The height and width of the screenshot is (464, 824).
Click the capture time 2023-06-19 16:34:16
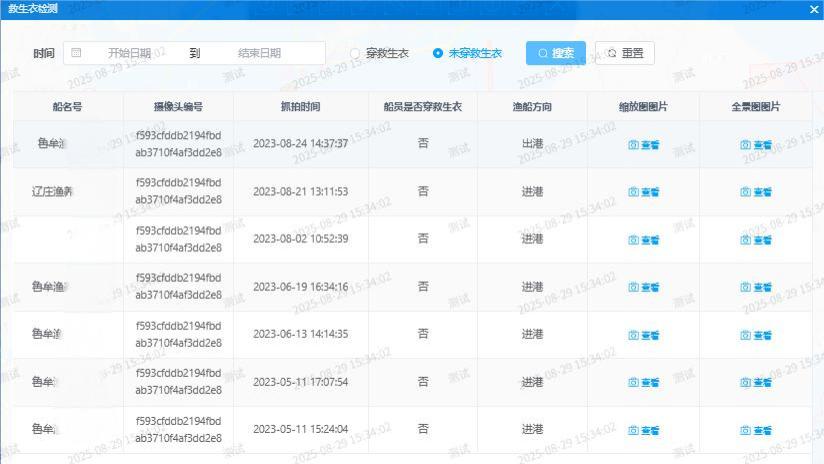point(301,286)
